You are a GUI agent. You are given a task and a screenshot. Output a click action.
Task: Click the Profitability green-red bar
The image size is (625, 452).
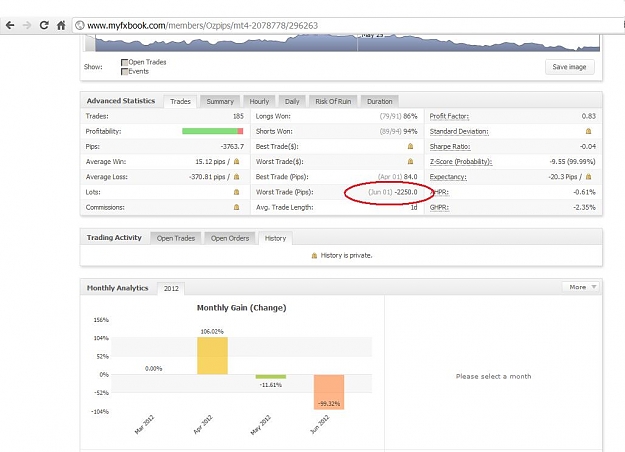(x=212, y=131)
